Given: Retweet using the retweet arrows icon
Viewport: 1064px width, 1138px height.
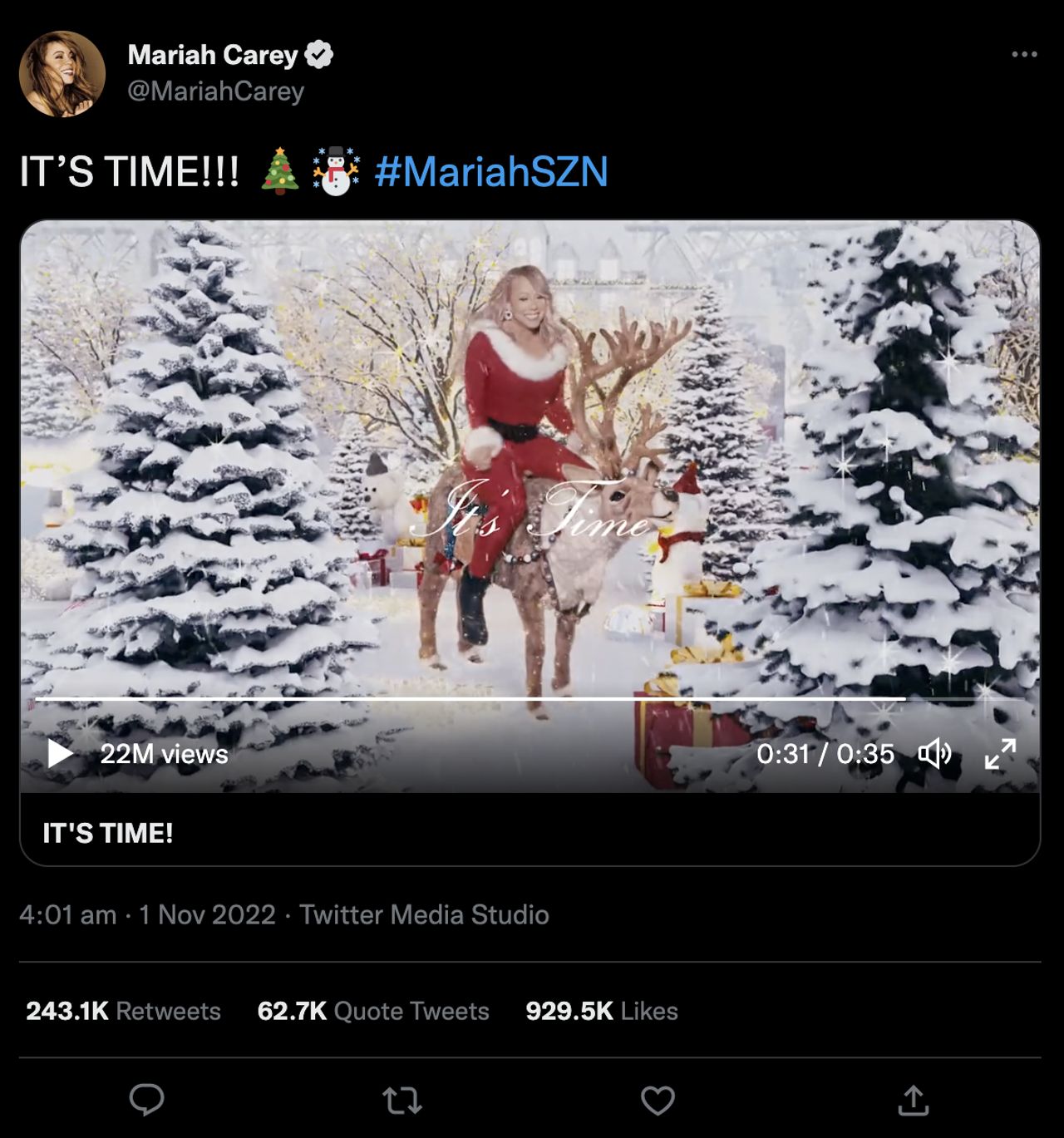Looking at the screenshot, I should [402, 1101].
